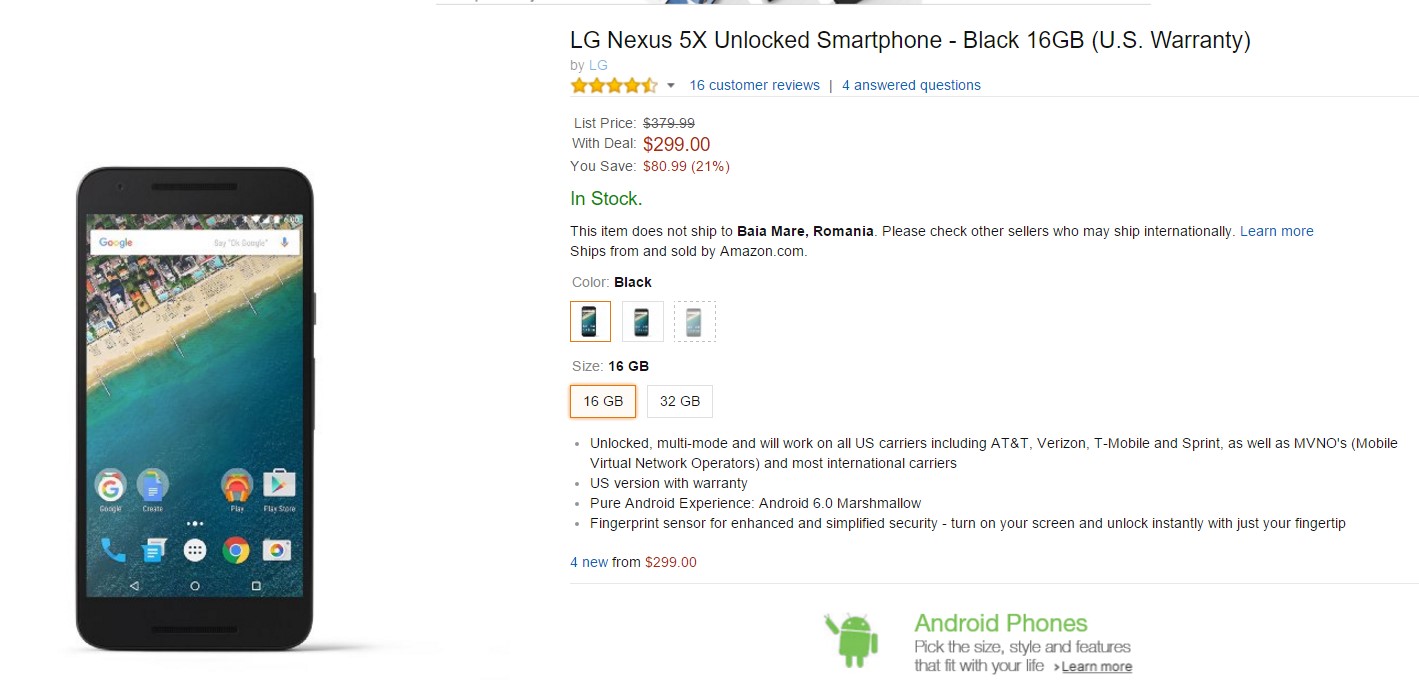Select the first Black color swatch
This screenshot has width=1419, height=687.
(x=590, y=322)
